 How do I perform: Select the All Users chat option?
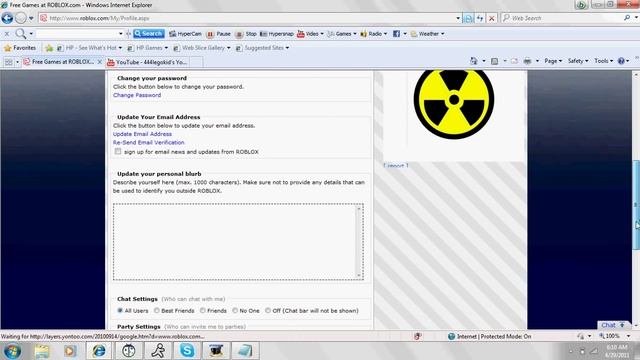click(x=120, y=311)
